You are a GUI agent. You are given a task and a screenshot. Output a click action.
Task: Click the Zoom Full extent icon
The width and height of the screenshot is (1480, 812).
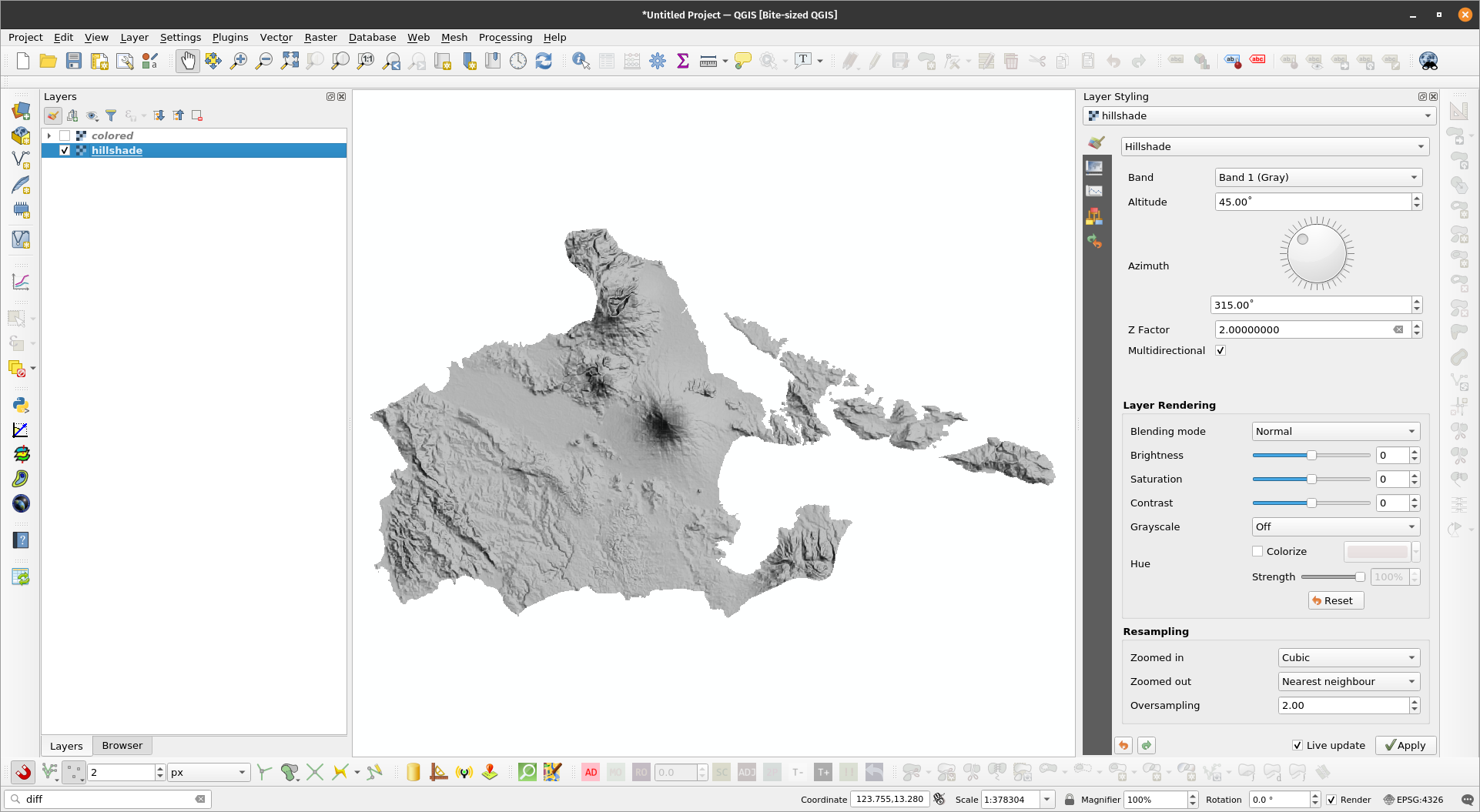(x=290, y=61)
